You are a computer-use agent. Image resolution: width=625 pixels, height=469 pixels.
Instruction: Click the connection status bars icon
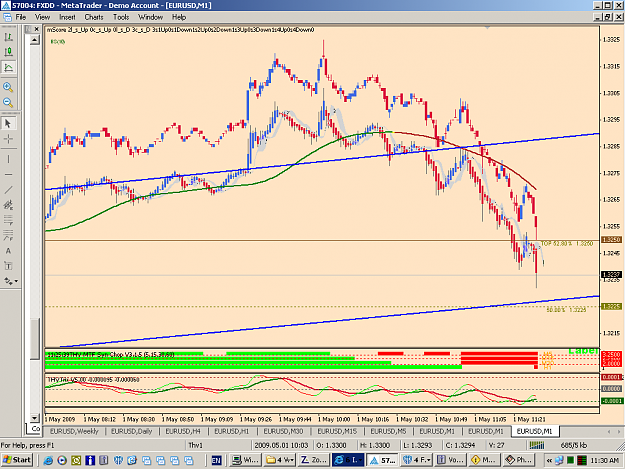point(537,445)
